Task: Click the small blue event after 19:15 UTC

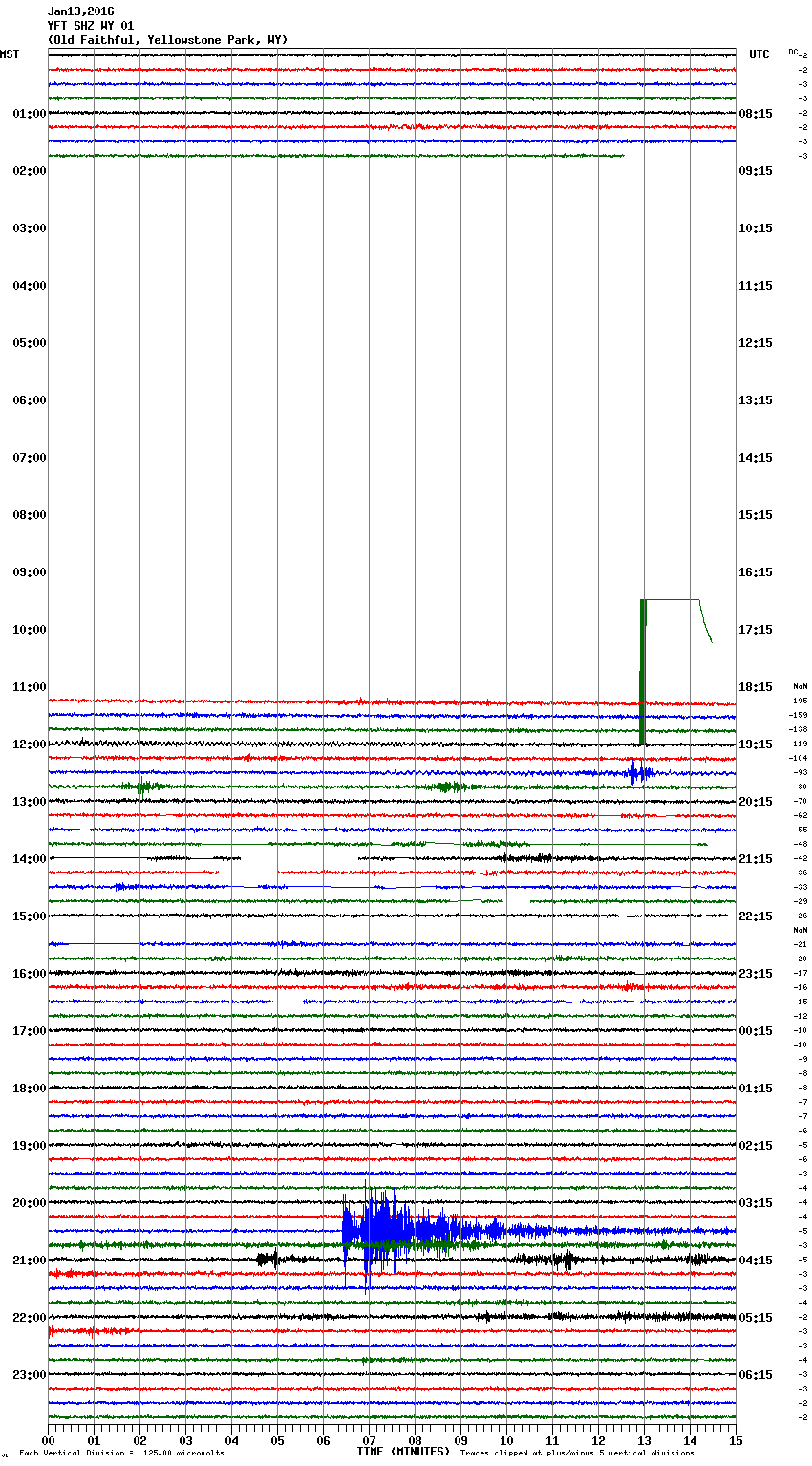Action: coord(638,772)
